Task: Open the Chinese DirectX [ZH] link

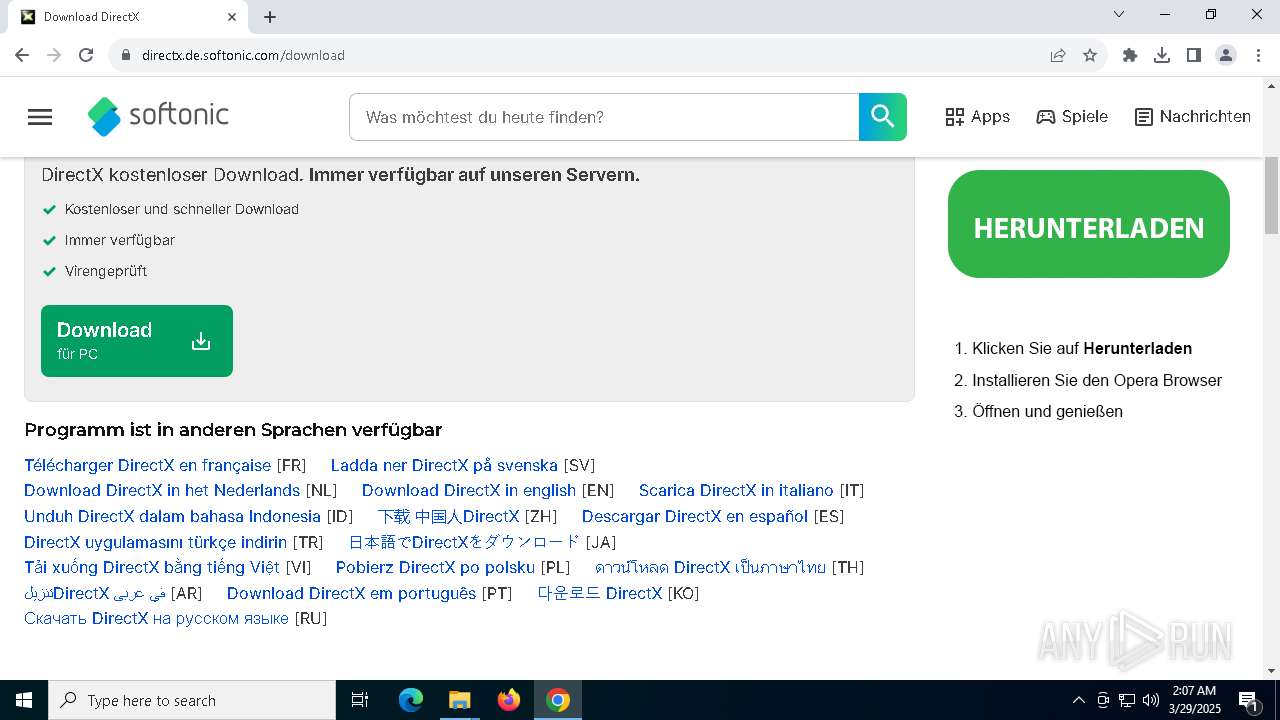Action: pos(448,516)
